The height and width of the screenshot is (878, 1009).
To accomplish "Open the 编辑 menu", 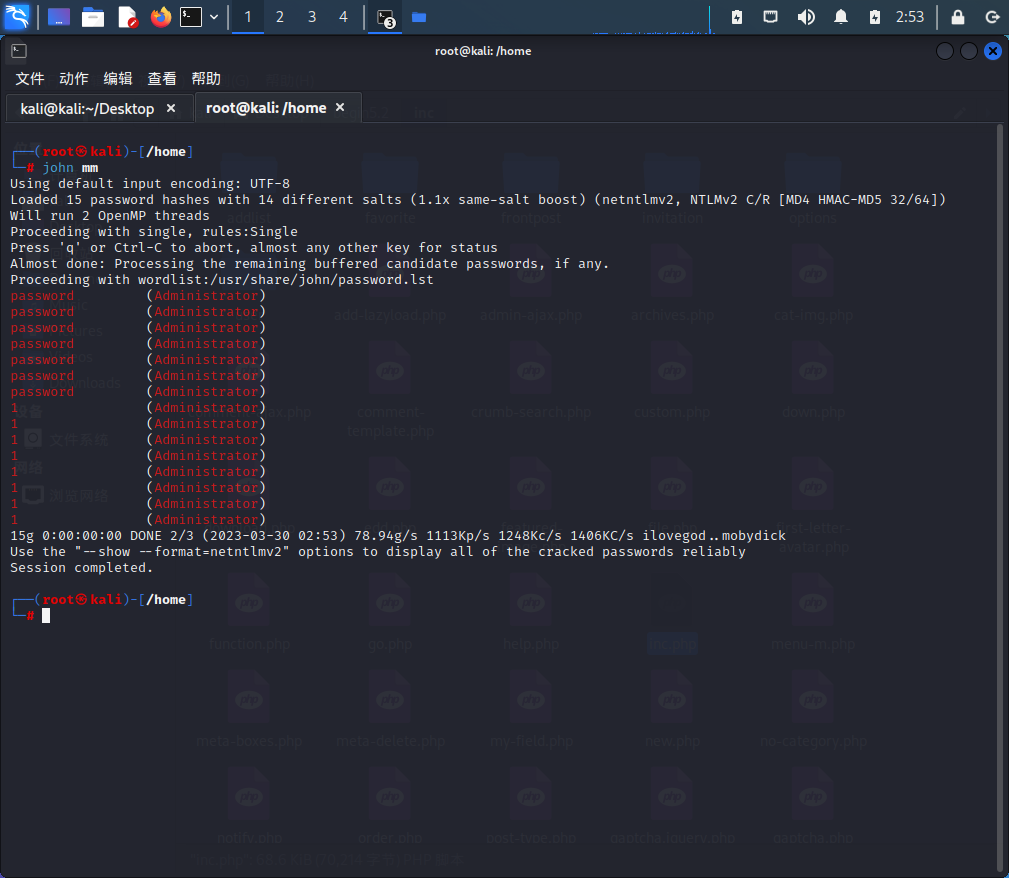I will pos(118,78).
